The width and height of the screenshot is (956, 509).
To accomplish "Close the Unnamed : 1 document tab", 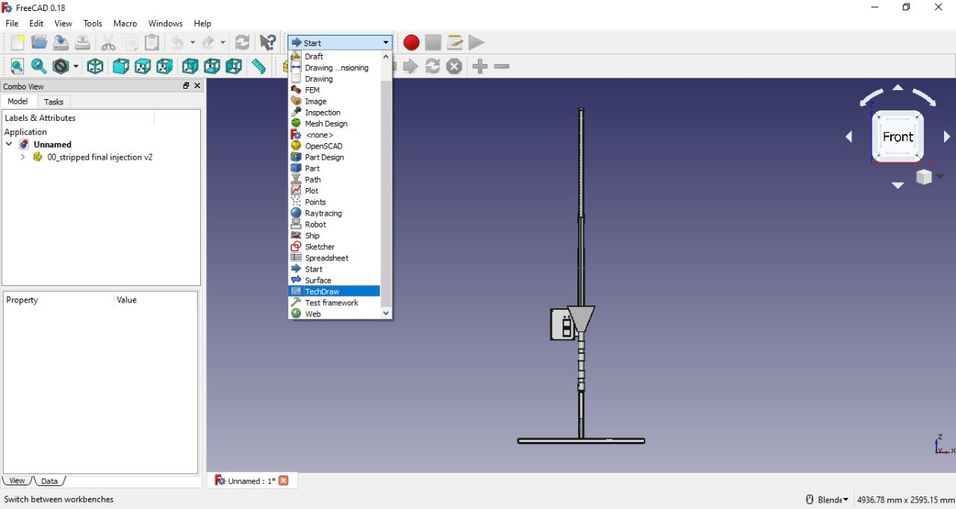I will pos(283,481).
